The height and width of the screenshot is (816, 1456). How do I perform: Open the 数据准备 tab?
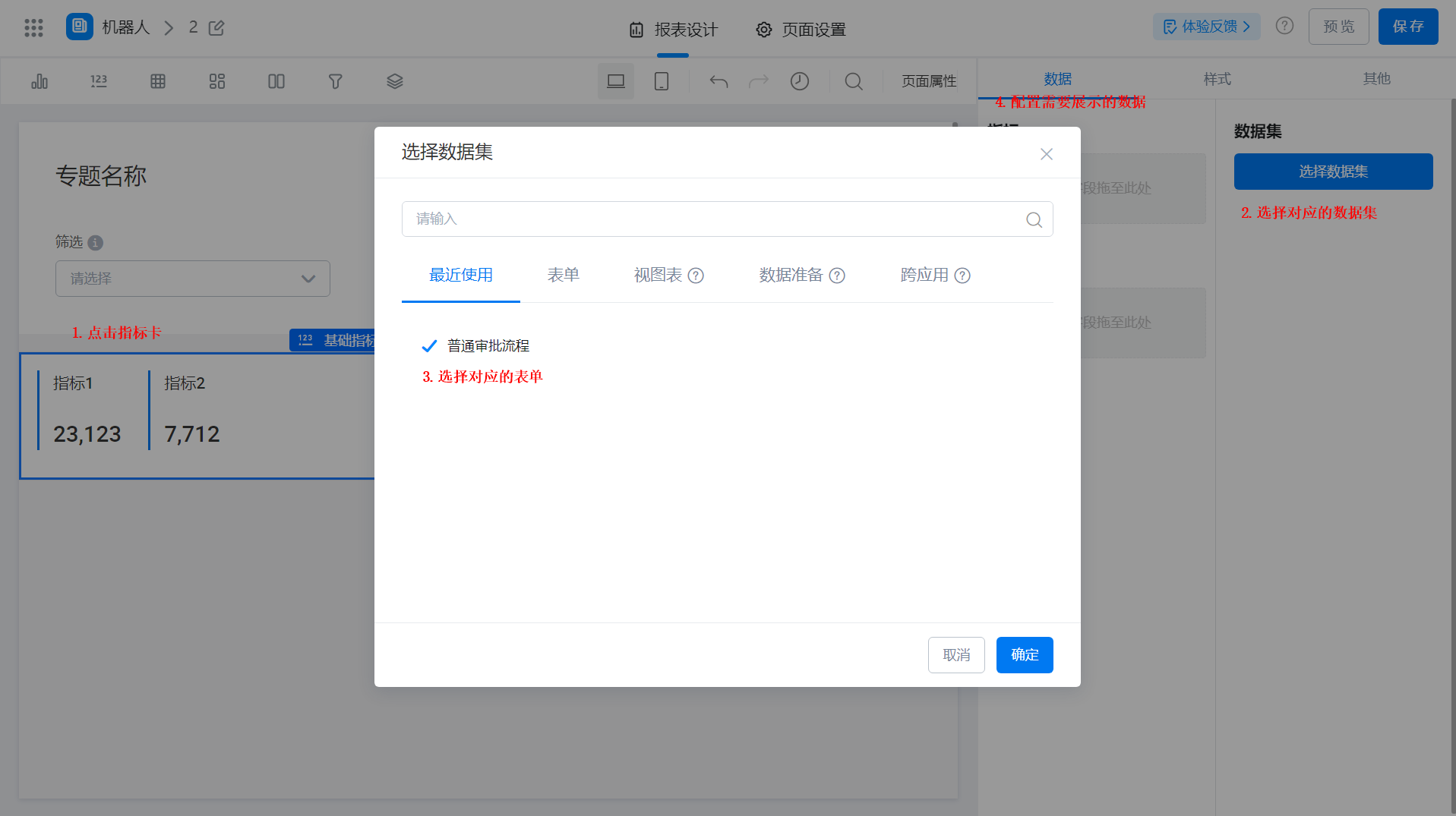tap(791, 275)
